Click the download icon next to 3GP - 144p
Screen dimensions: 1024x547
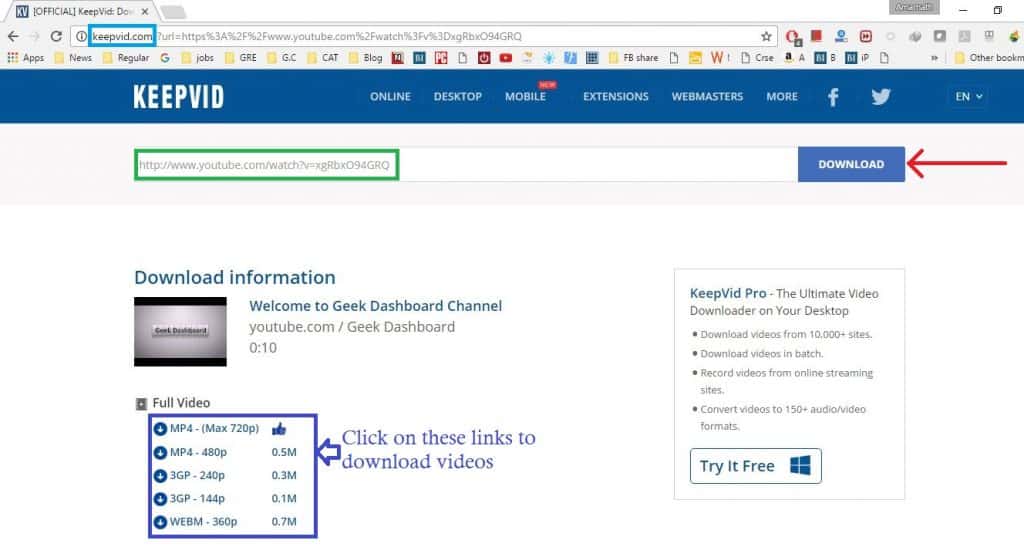click(160, 499)
